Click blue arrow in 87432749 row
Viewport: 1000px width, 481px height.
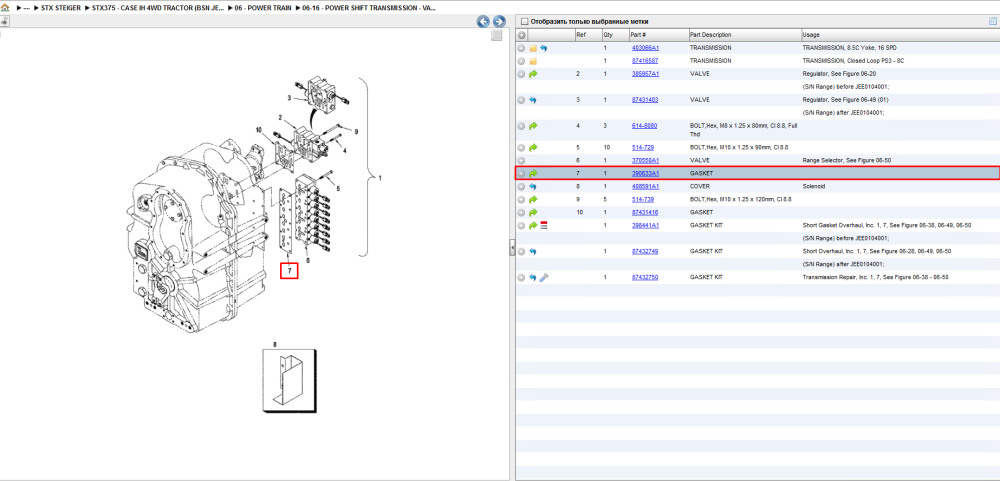tap(533, 251)
